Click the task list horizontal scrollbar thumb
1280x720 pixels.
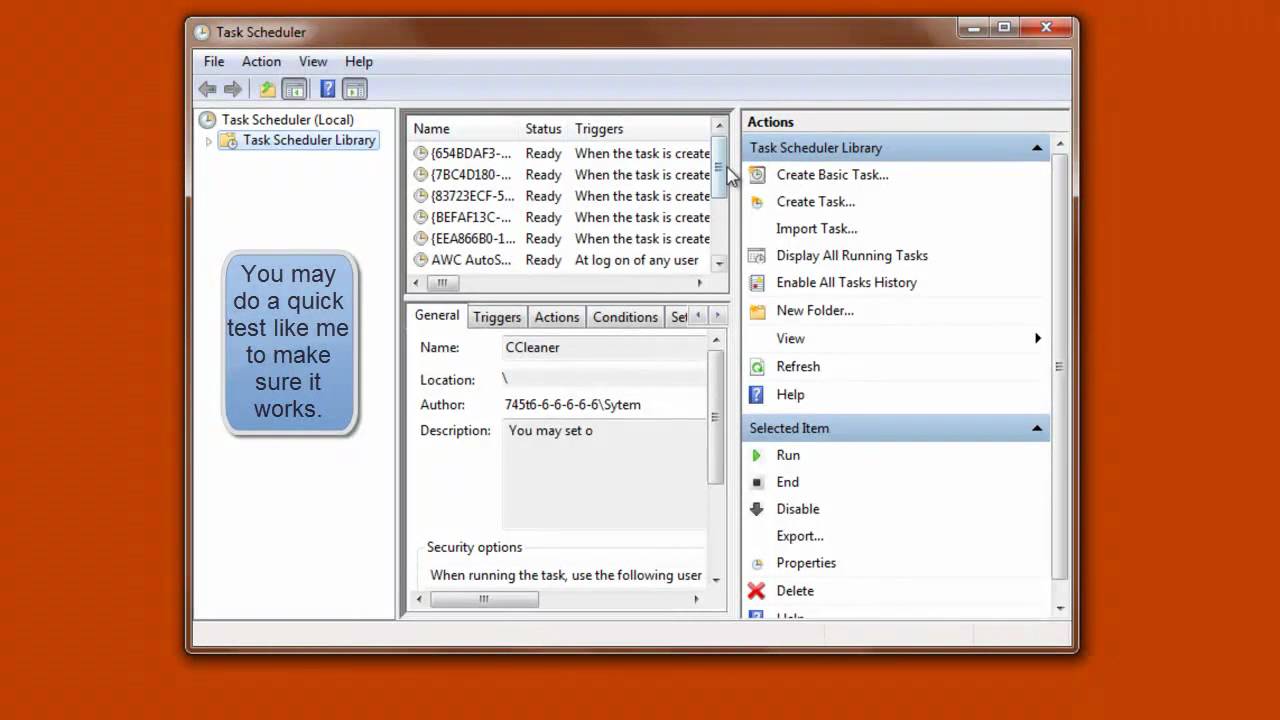(x=442, y=283)
